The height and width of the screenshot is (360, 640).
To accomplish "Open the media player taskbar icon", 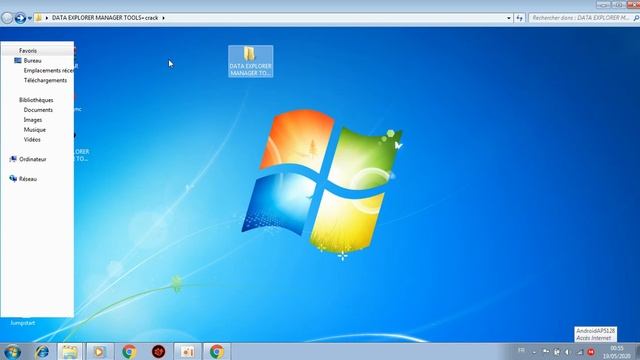I will click(99, 351).
